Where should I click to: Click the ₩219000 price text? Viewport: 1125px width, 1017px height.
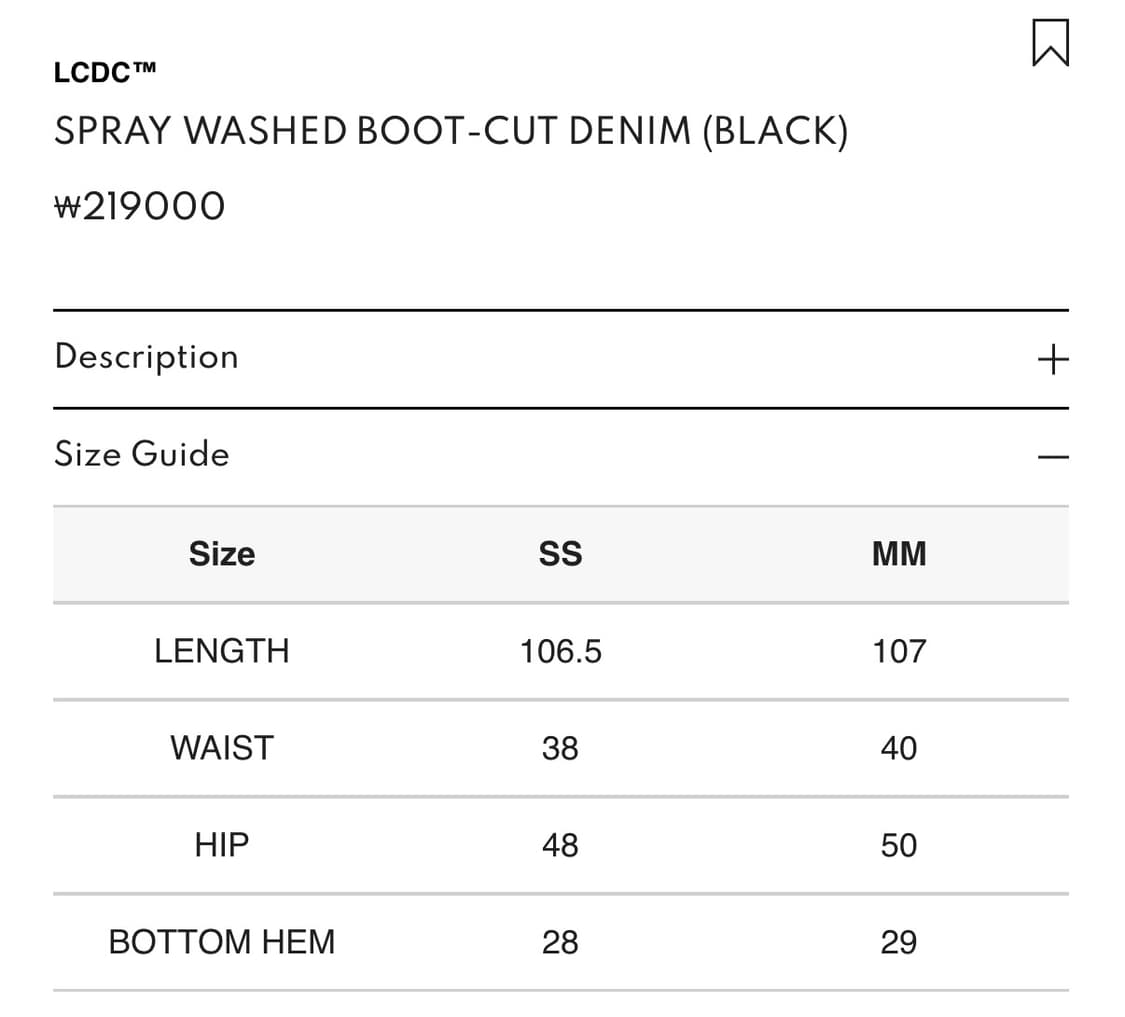(x=140, y=207)
